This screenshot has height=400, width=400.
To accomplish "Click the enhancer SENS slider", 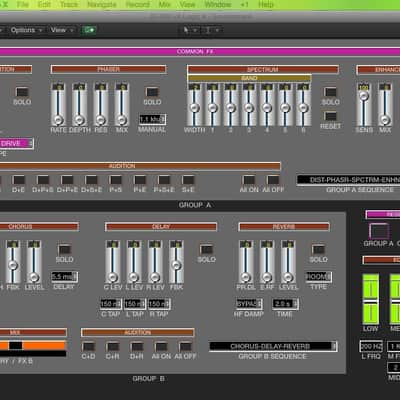I will pyautogui.click(x=364, y=104).
